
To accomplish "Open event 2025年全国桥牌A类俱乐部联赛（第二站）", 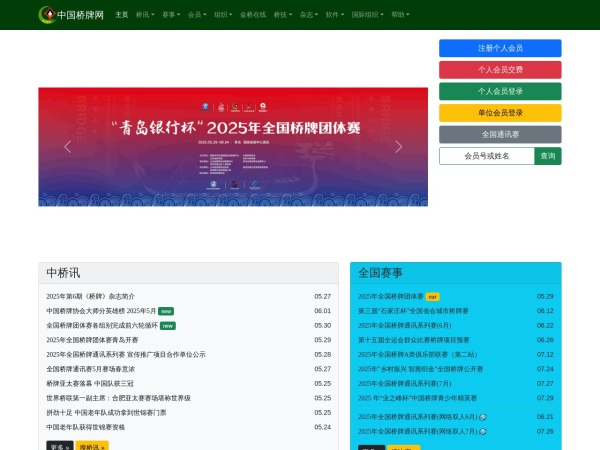I will pyautogui.click(x=417, y=355).
